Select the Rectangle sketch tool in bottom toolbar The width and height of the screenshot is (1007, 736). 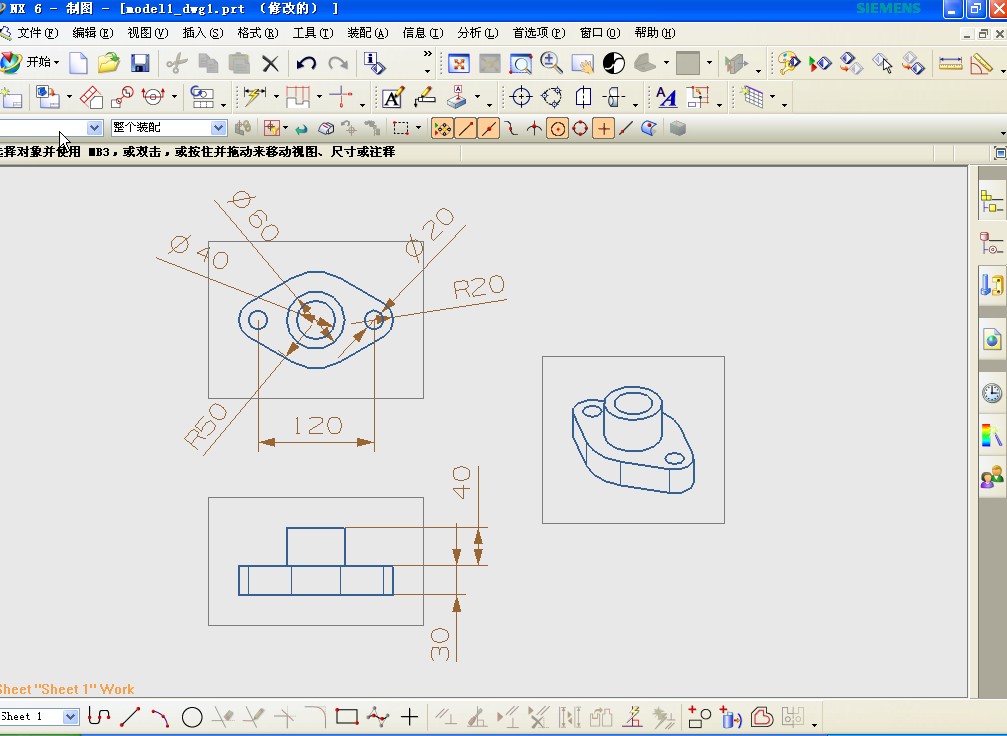[347, 717]
